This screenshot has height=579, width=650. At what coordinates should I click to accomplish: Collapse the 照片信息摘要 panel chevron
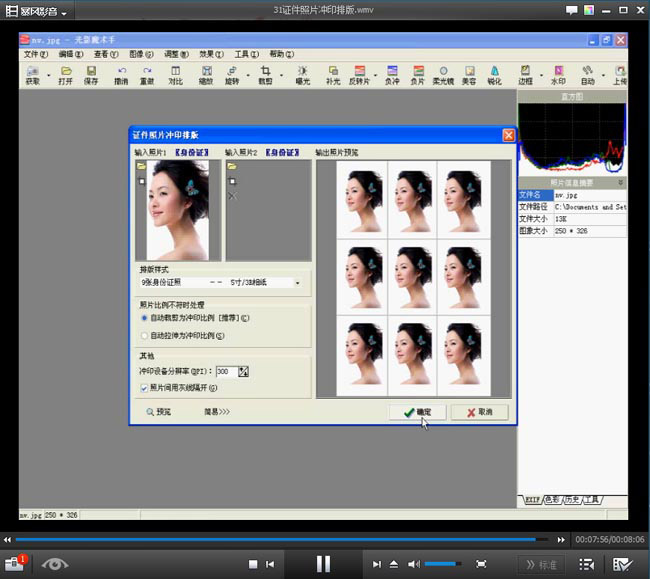(621, 182)
